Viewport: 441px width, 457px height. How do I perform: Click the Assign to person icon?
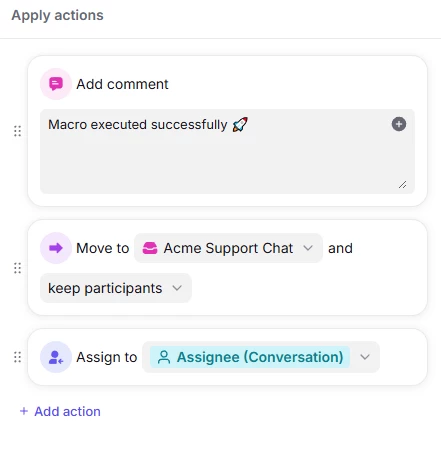click(56, 357)
